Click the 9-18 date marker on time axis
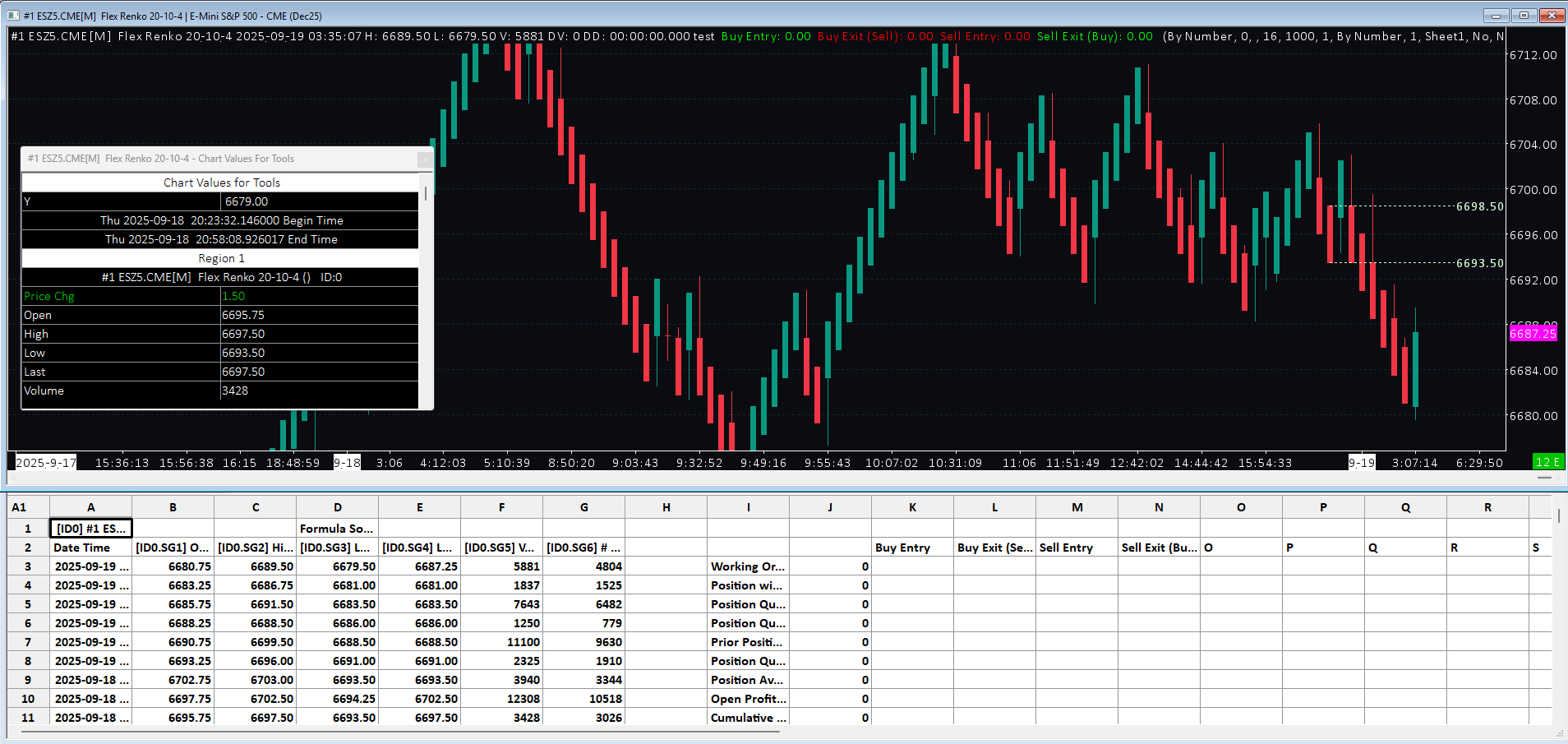The image size is (1568, 744). pyautogui.click(x=347, y=463)
